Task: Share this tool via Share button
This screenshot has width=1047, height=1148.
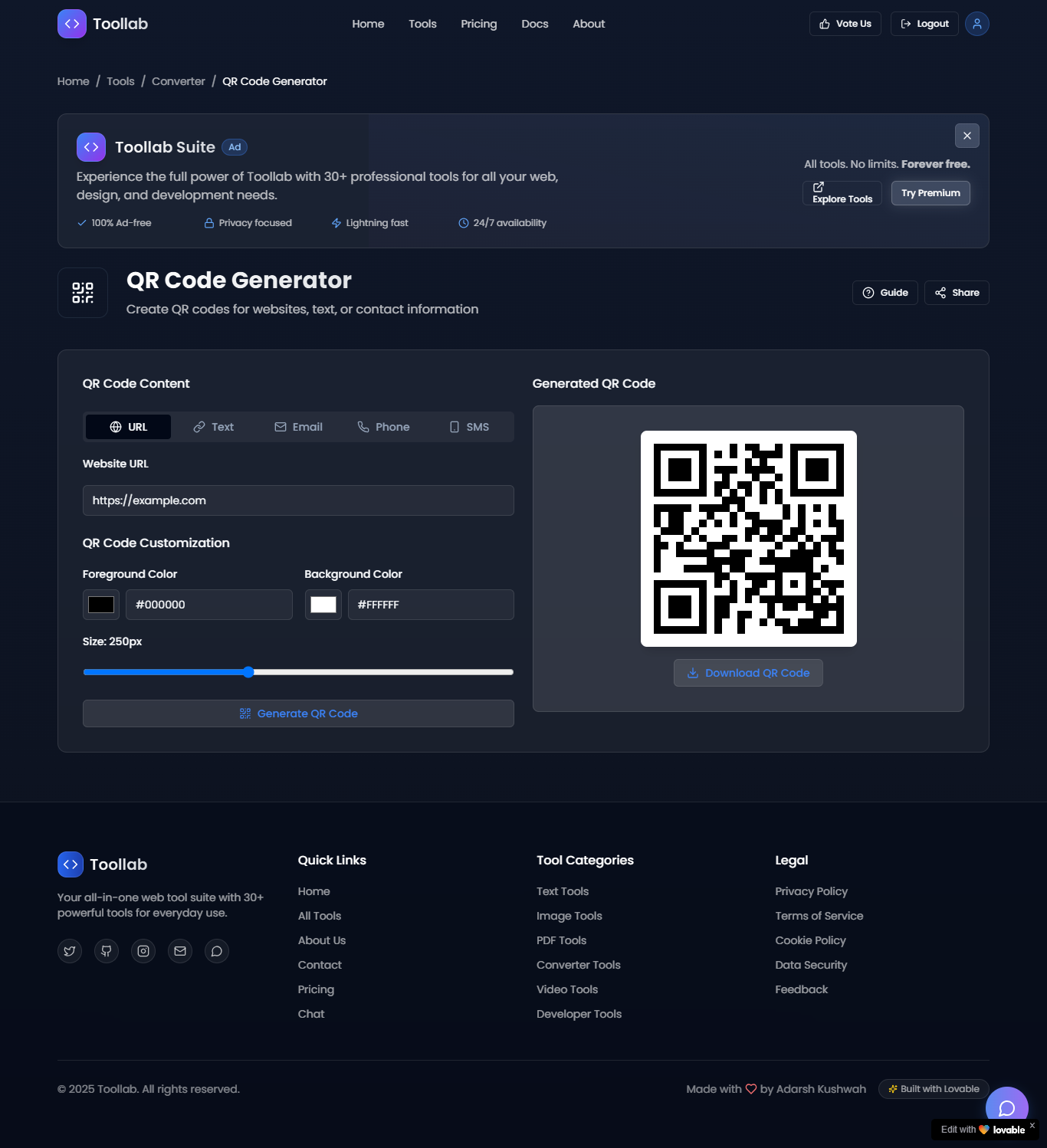Action: click(957, 293)
